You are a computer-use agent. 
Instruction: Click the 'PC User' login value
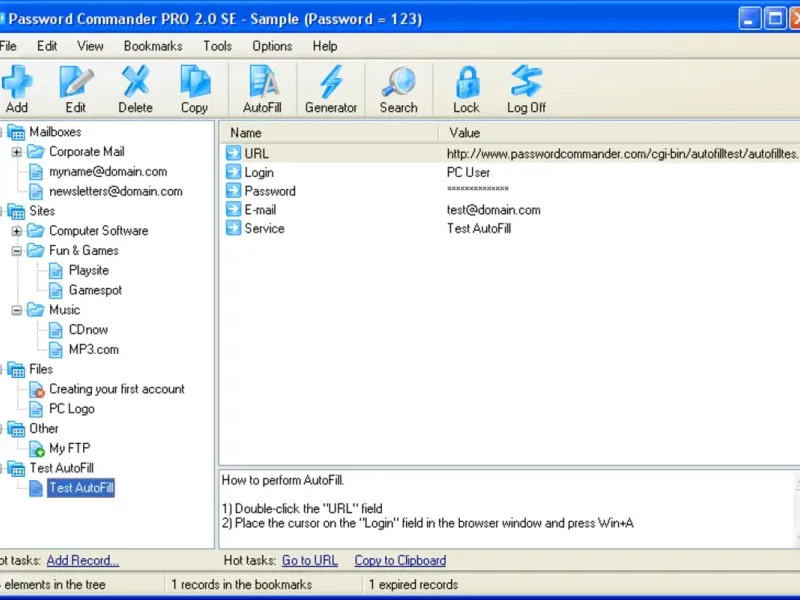(x=468, y=172)
